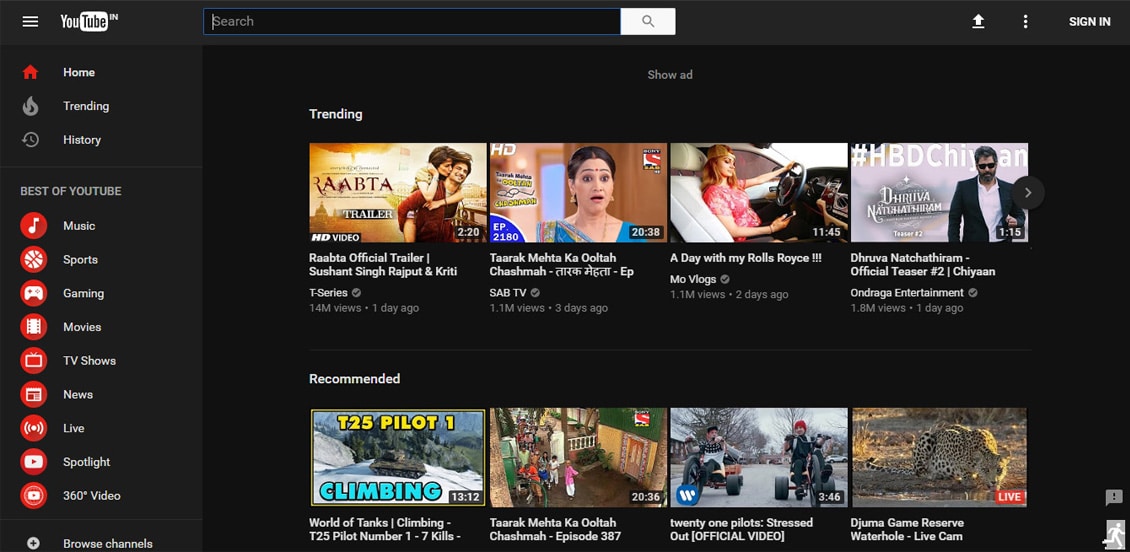Click the Gaming controller icon
The image size is (1130, 552).
pyautogui.click(x=34, y=293)
